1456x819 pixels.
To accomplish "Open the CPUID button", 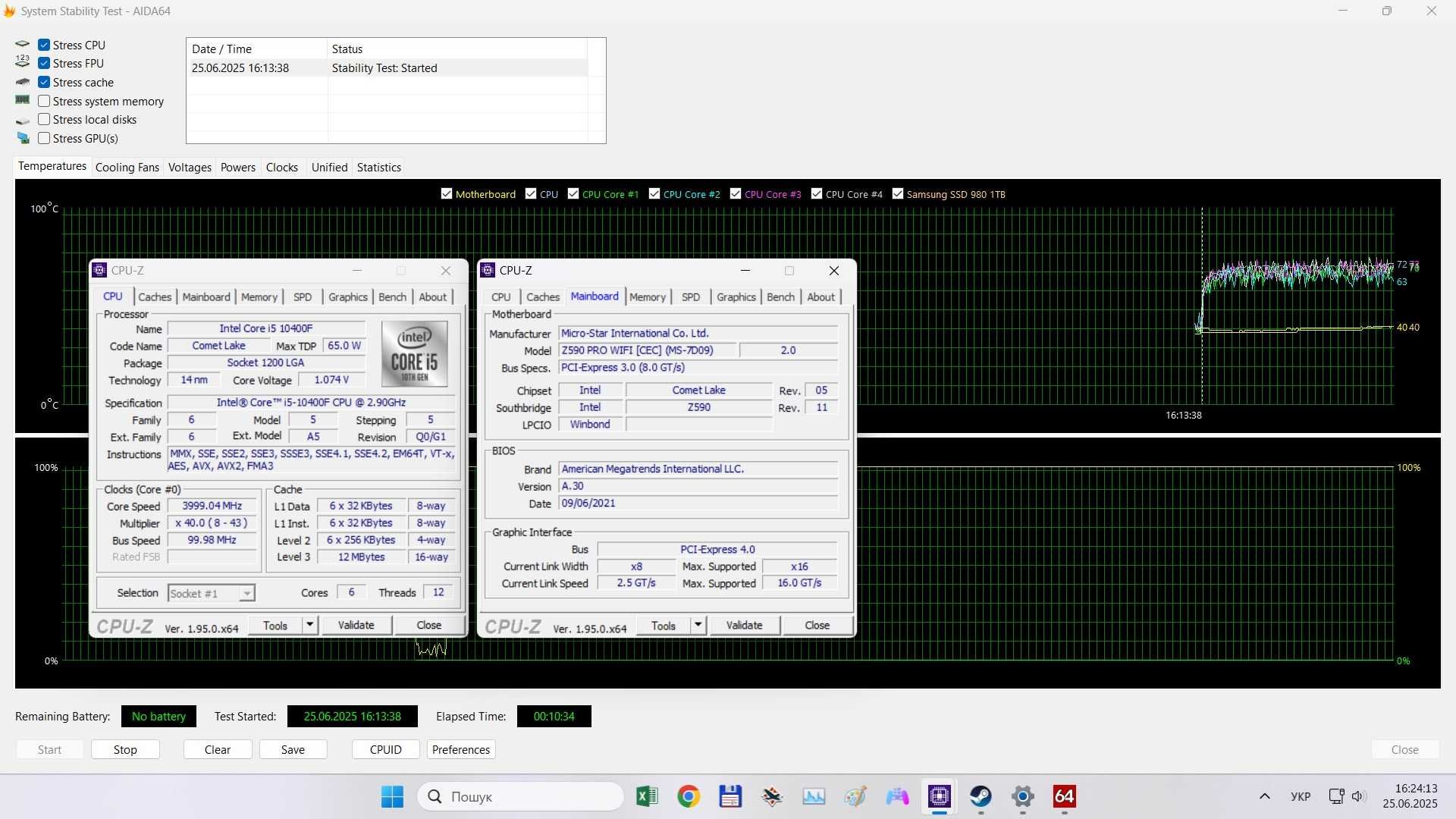I will pyautogui.click(x=386, y=749).
